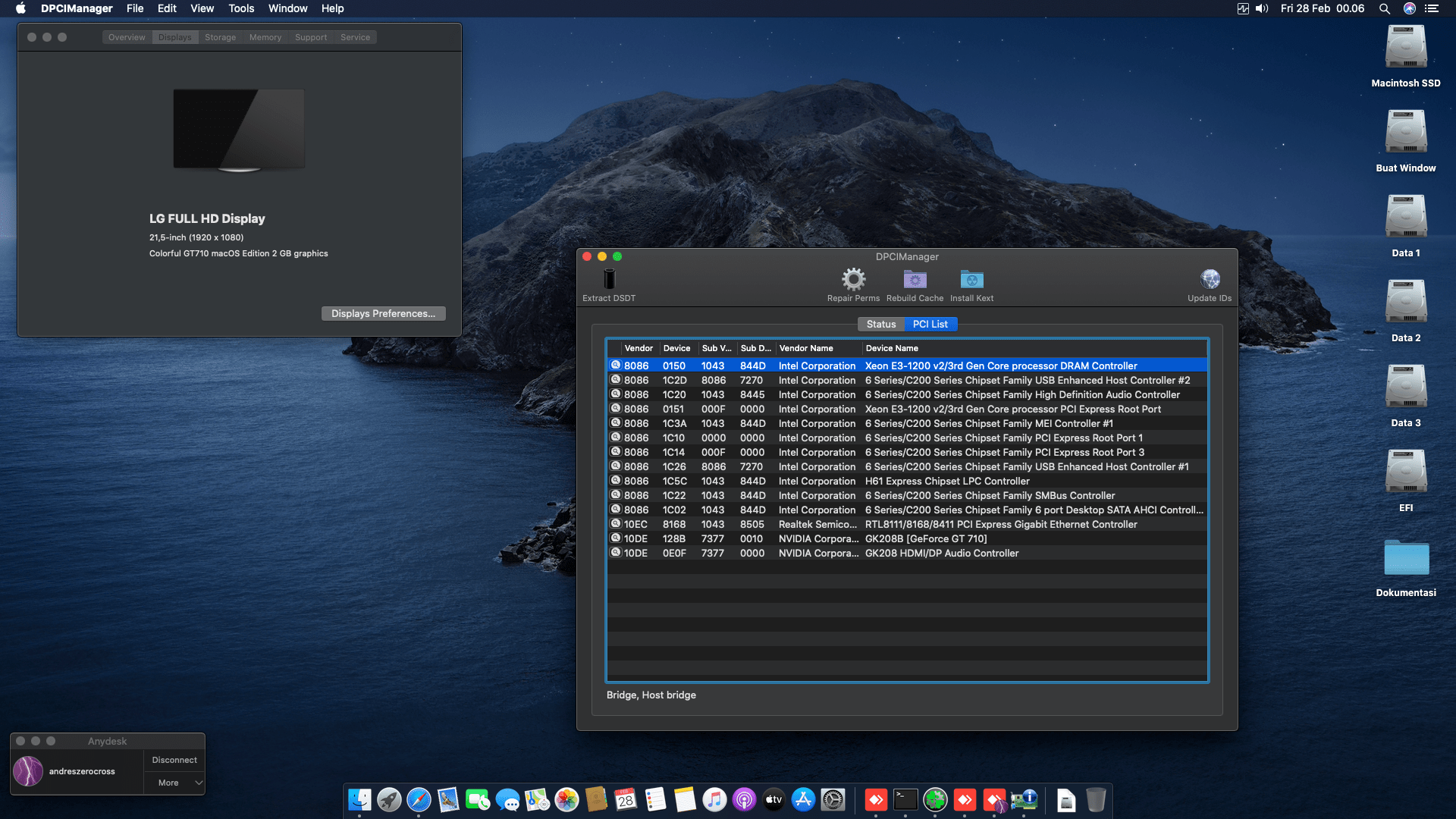Open Notification Center from the menu bar
The image size is (1456, 819).
coord(1432,8)
